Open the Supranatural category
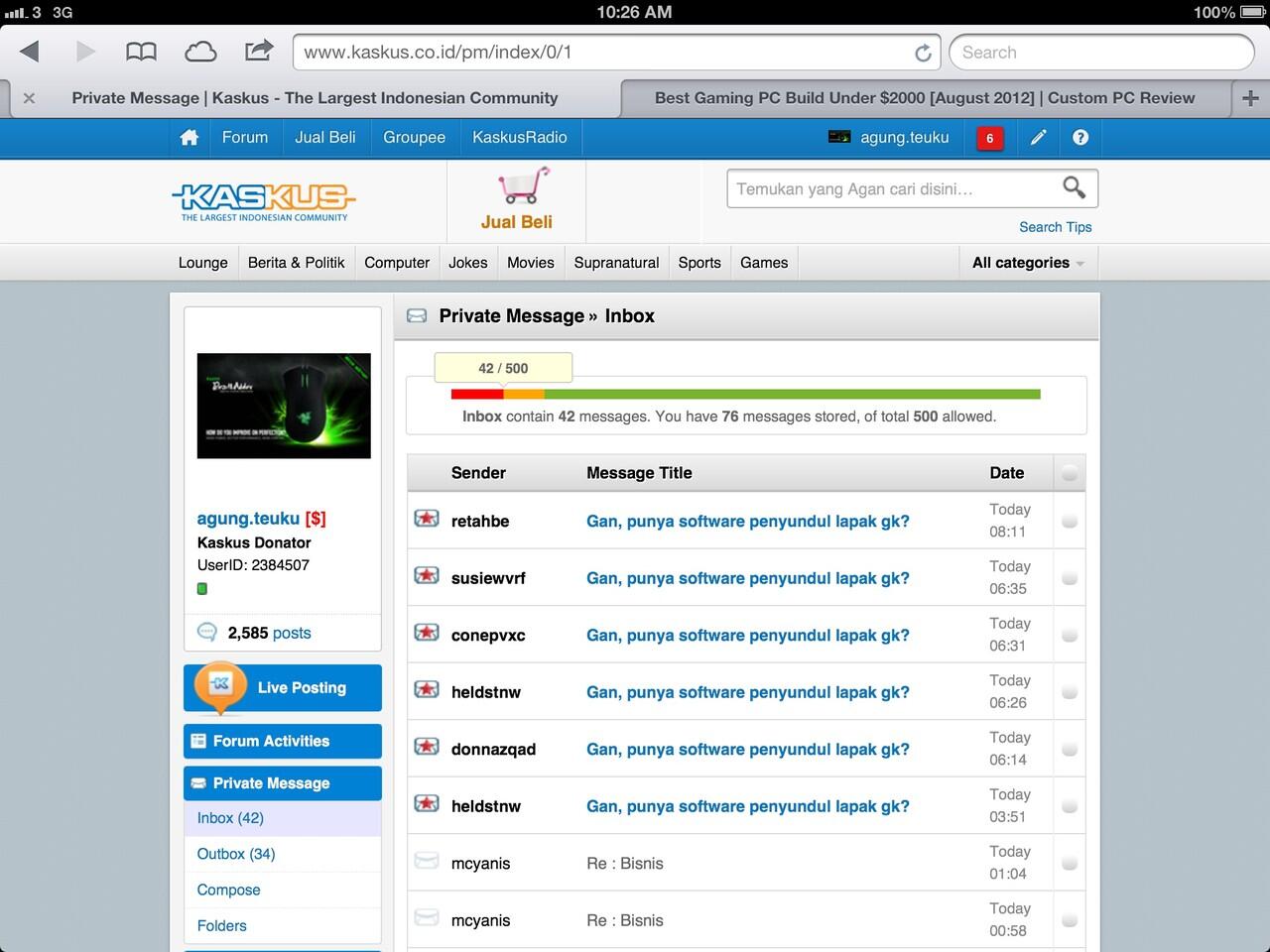 click(616, 263)
